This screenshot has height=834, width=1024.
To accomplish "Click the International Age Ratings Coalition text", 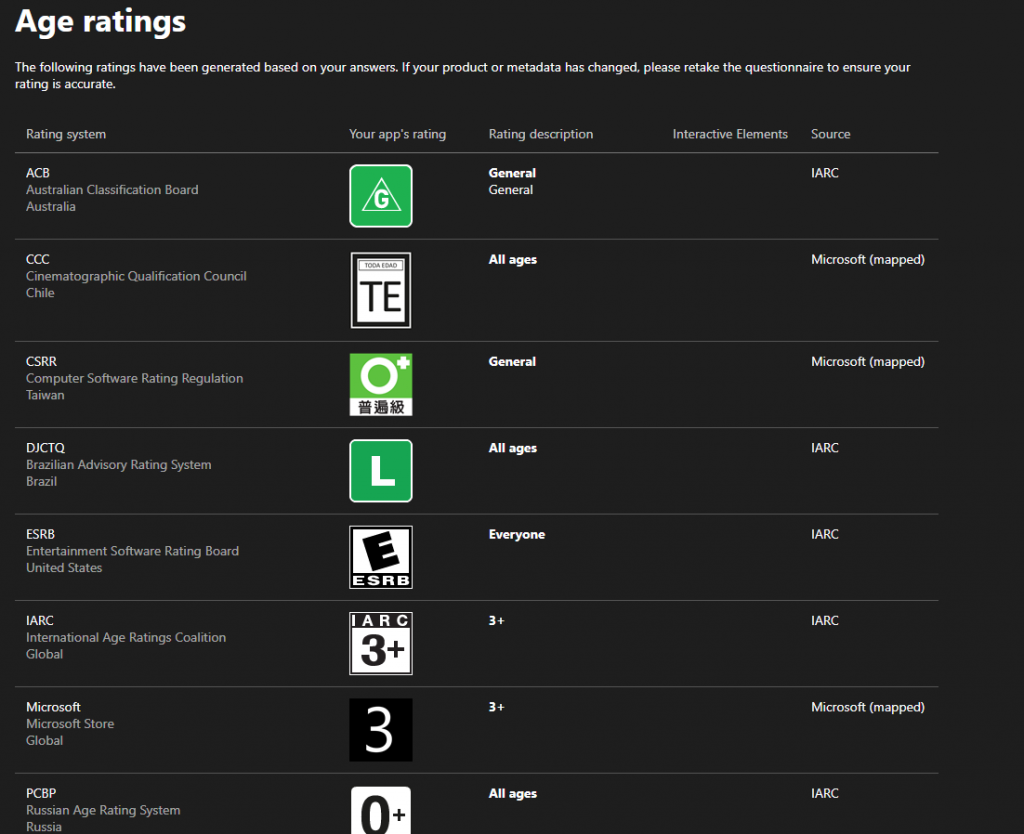I will pos(126,637).
